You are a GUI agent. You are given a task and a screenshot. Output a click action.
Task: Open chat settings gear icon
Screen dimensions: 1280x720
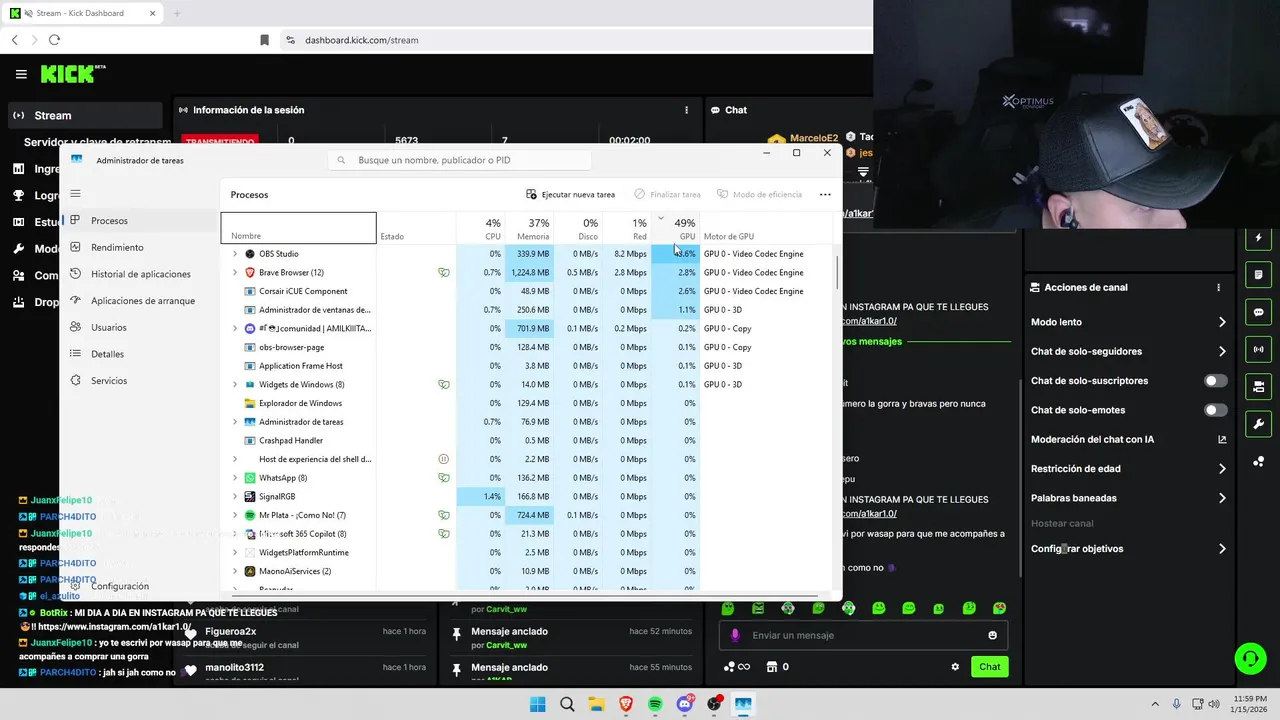coord(955,667)
